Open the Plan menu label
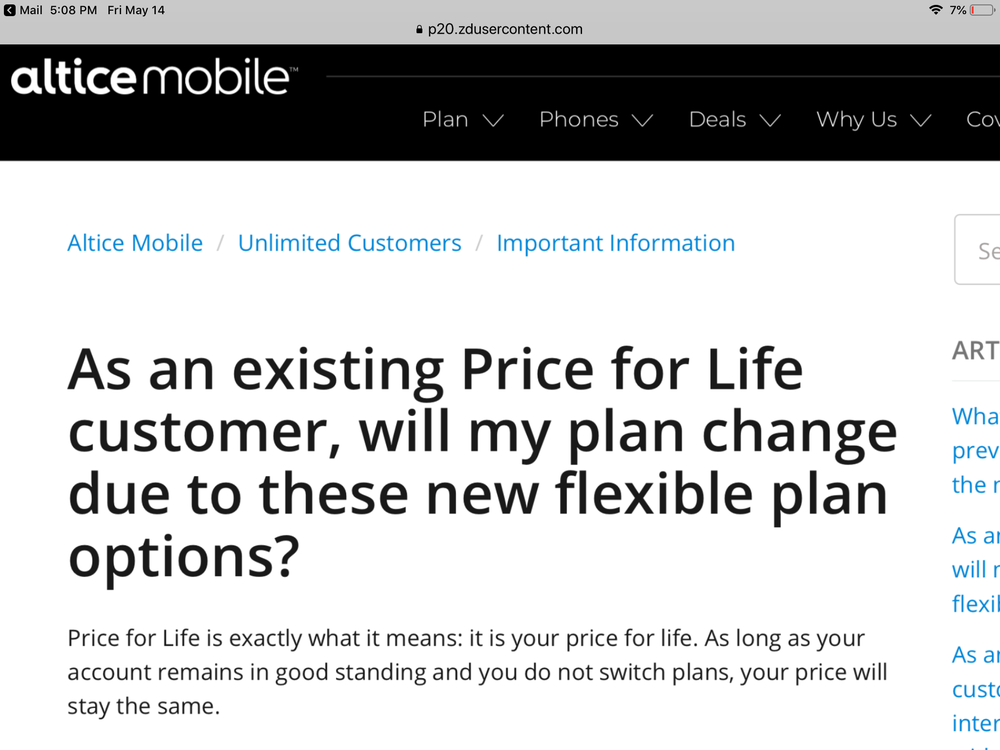1000x750 pixels. click(x=445, y=120)
